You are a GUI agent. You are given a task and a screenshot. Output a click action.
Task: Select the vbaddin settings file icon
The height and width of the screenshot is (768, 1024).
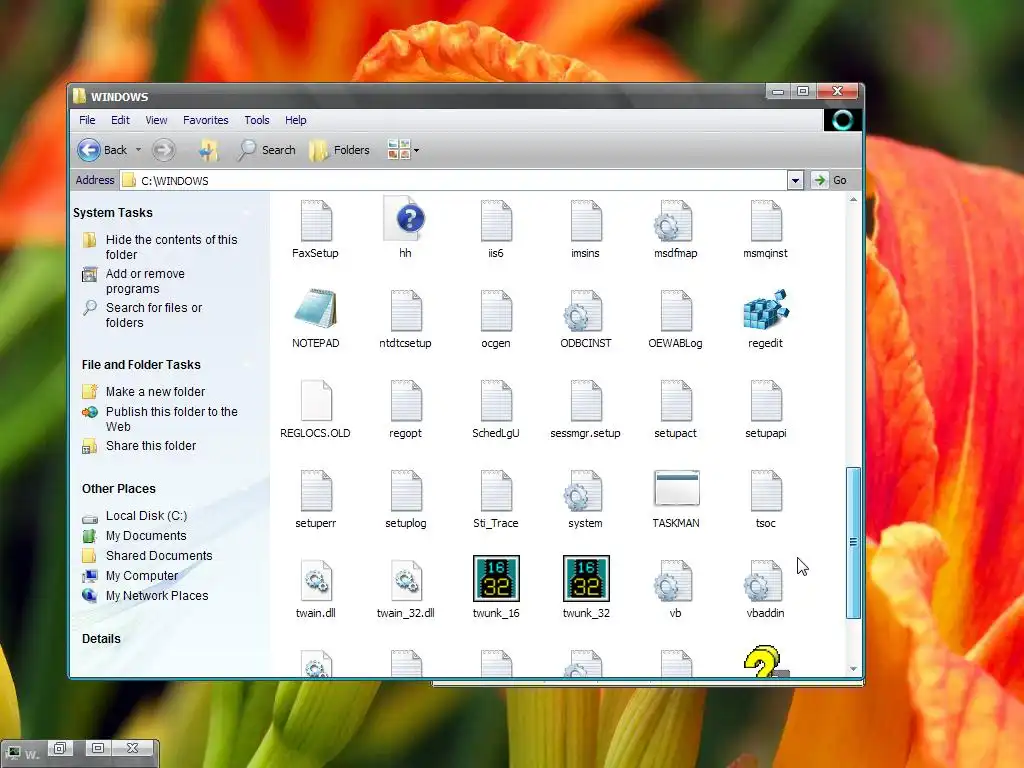[x=764, y=581]
